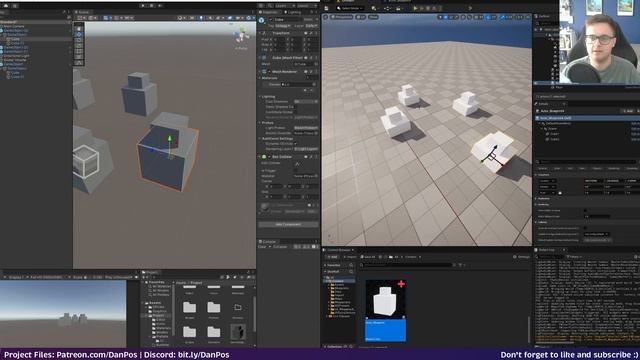640x360 pixels.
Task: Open the Layer dropdown in Unity Inspector
Action: (311, 26)
